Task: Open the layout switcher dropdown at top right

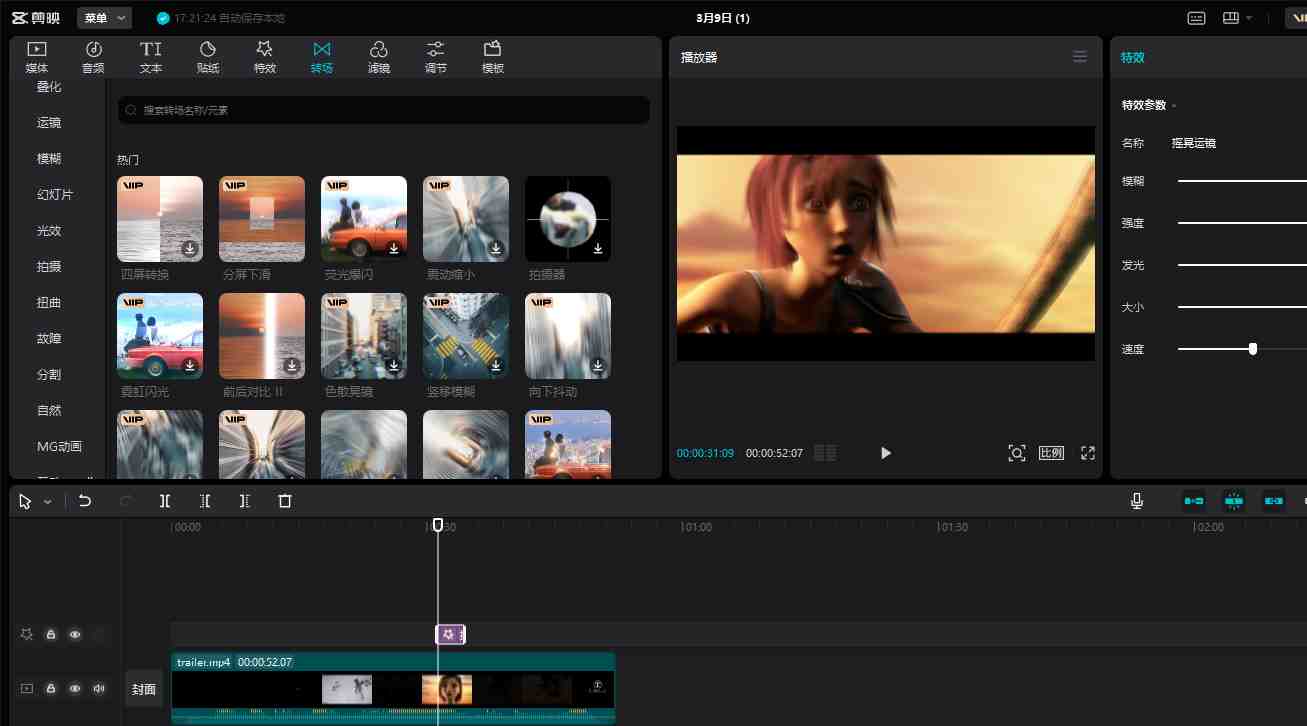Action: pyautogui.click(x=1237, y=17)
